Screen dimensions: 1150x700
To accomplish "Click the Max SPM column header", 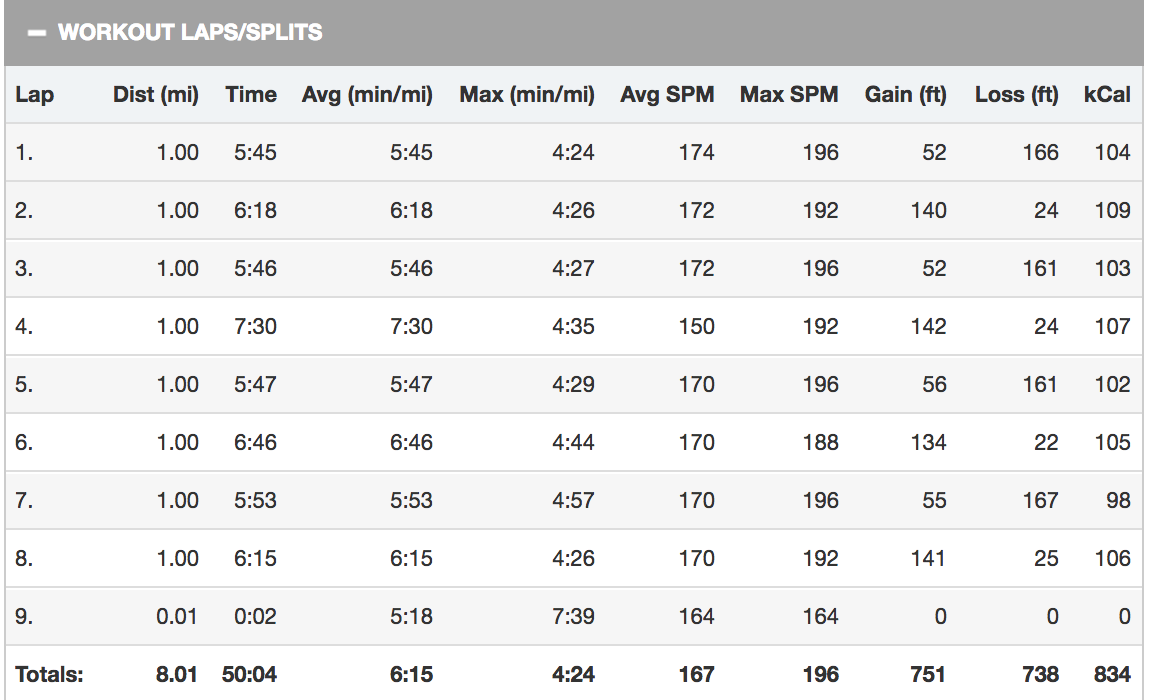I will pos(789,95).
